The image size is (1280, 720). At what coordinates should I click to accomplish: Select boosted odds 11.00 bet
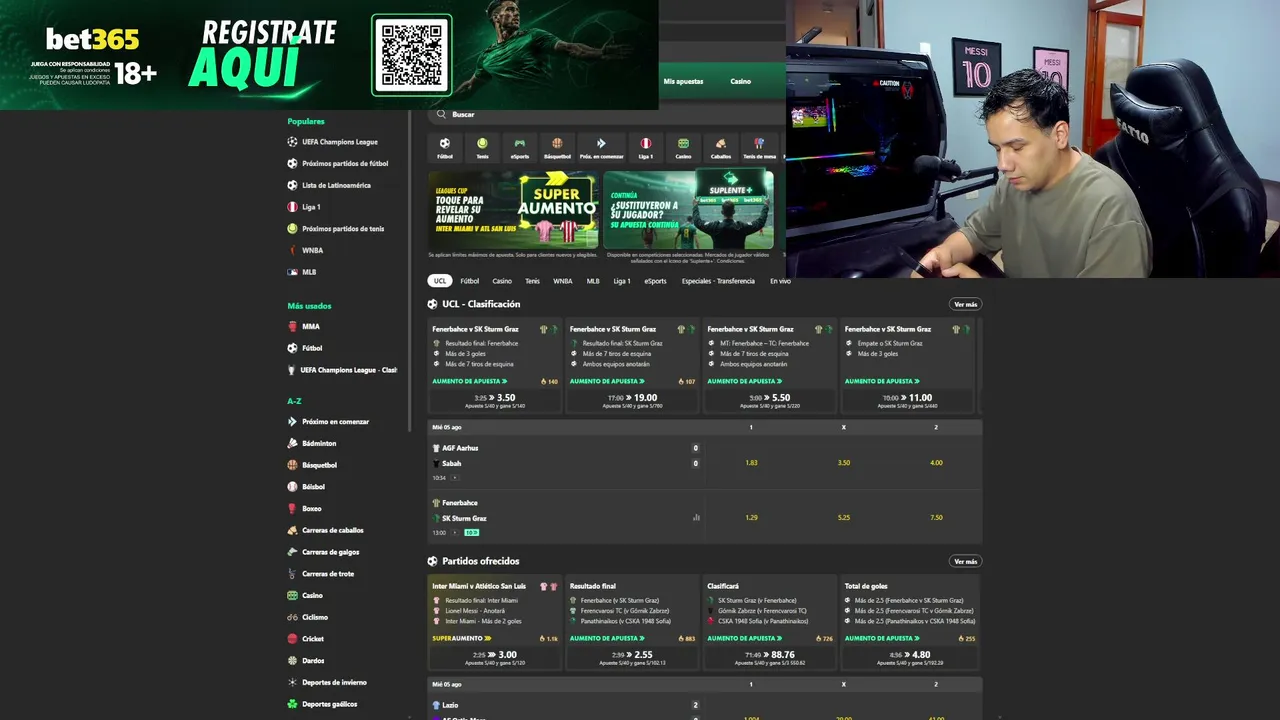[908, 399]
